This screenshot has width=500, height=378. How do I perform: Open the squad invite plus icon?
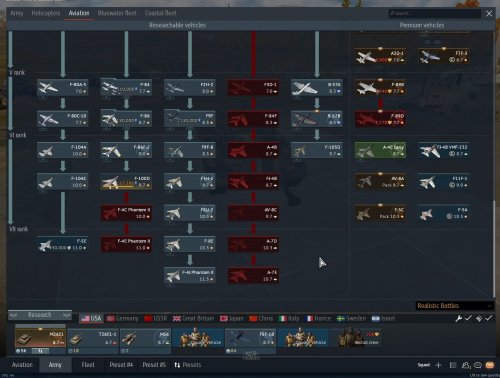pyautogui.click(x=439, y=365)
